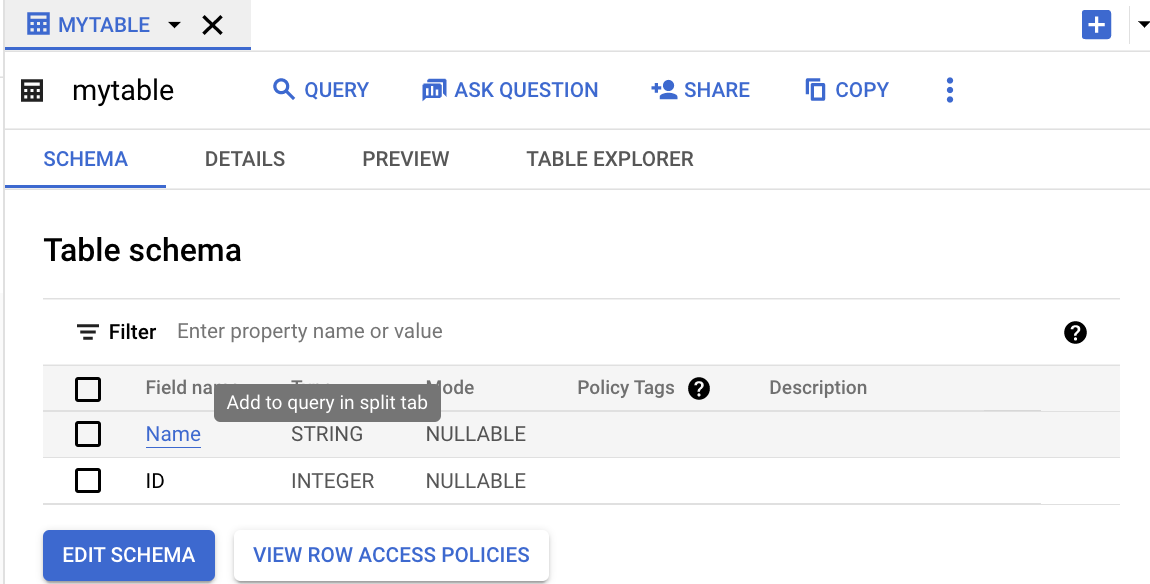The width and height of the screenshot is (1150, 584).
Task: Add a new editor tab with plus icon
Action: (1096, 24)
